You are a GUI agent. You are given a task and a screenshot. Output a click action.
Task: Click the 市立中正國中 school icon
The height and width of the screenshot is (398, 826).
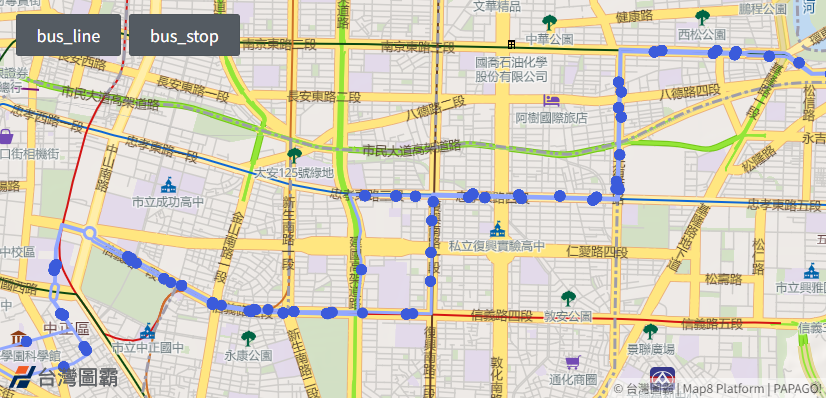tap(148, 332)
